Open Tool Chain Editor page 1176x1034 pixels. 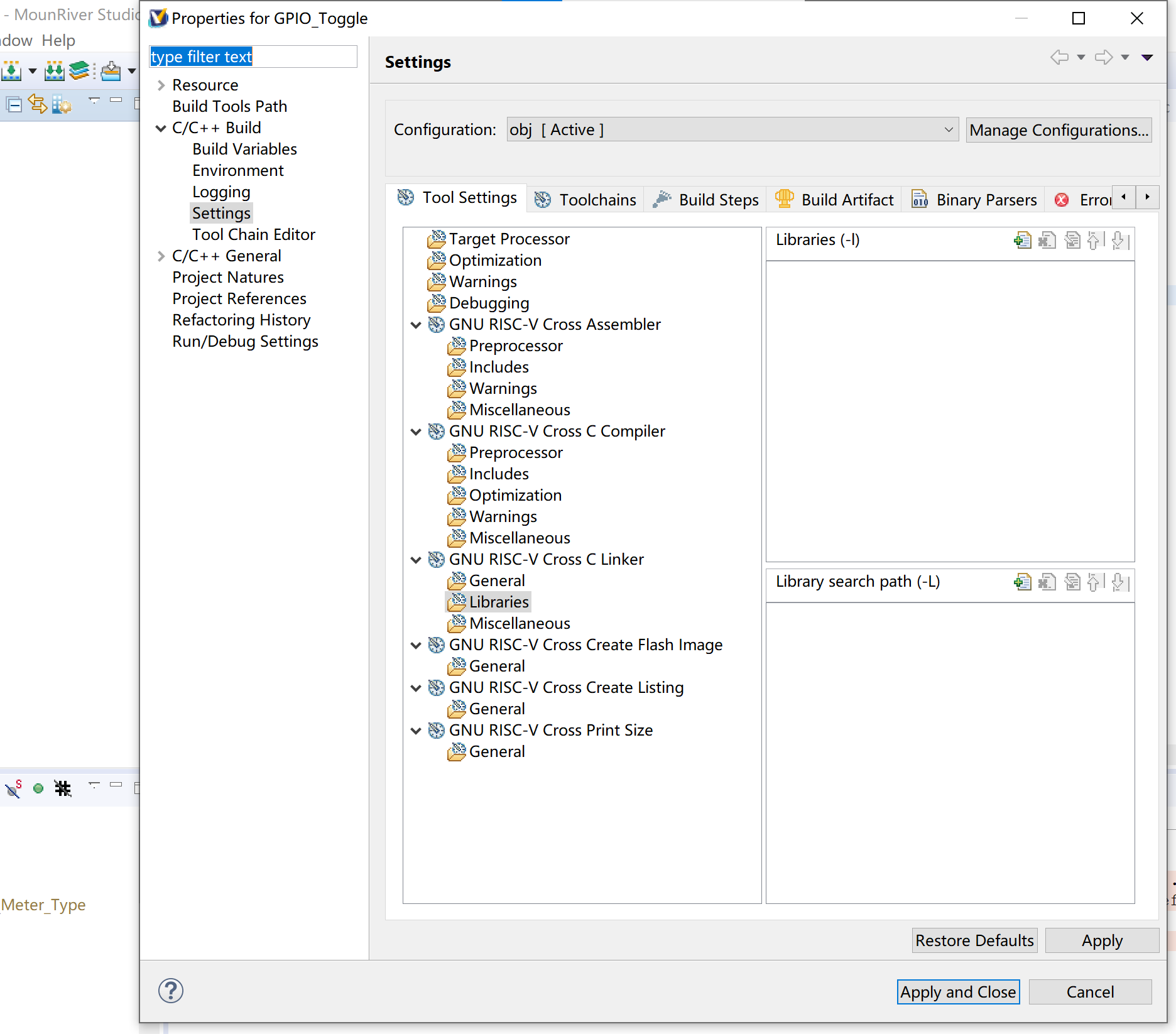click(253, 235)
